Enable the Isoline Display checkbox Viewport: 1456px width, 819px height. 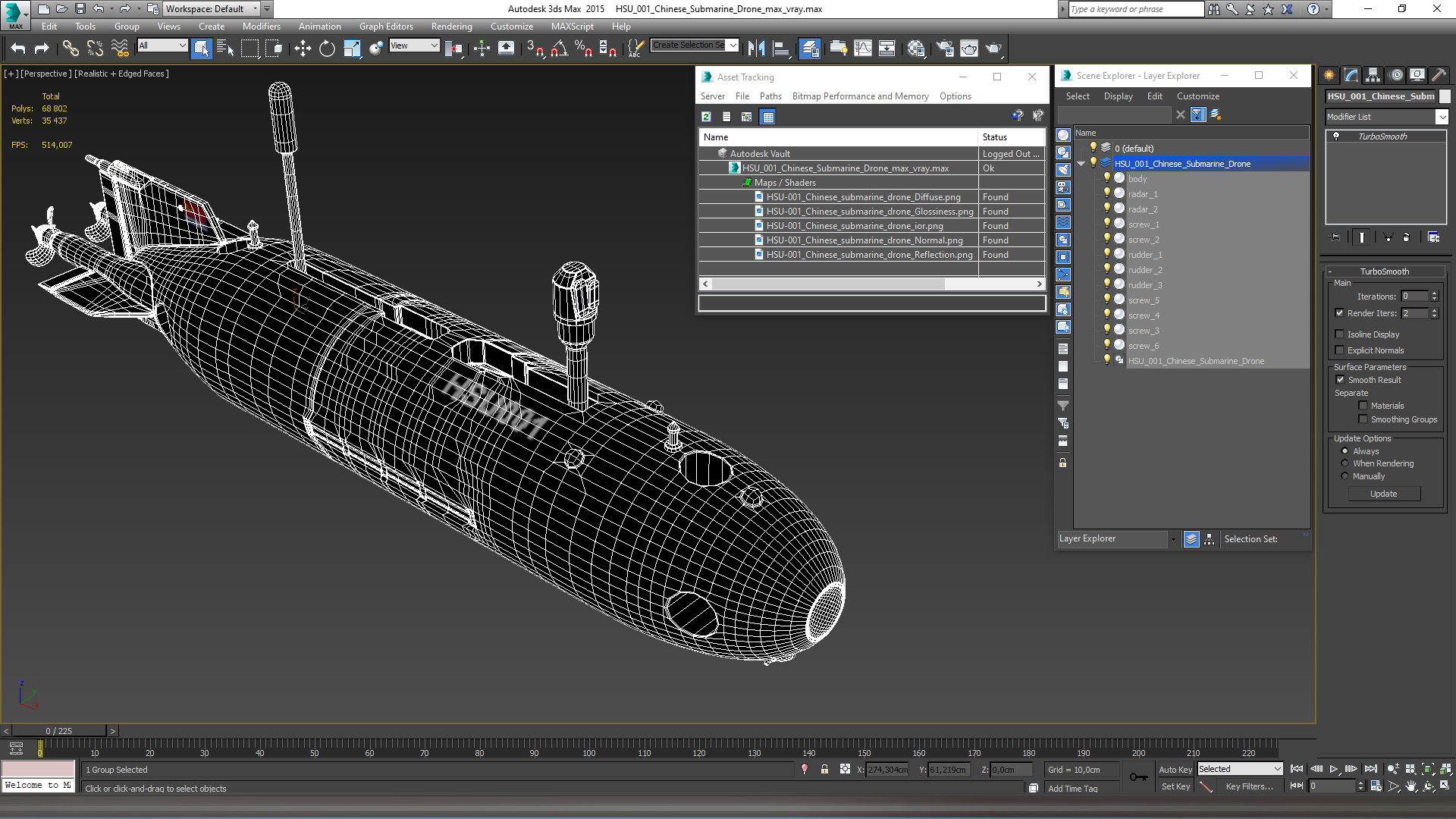pos(1339,334)
